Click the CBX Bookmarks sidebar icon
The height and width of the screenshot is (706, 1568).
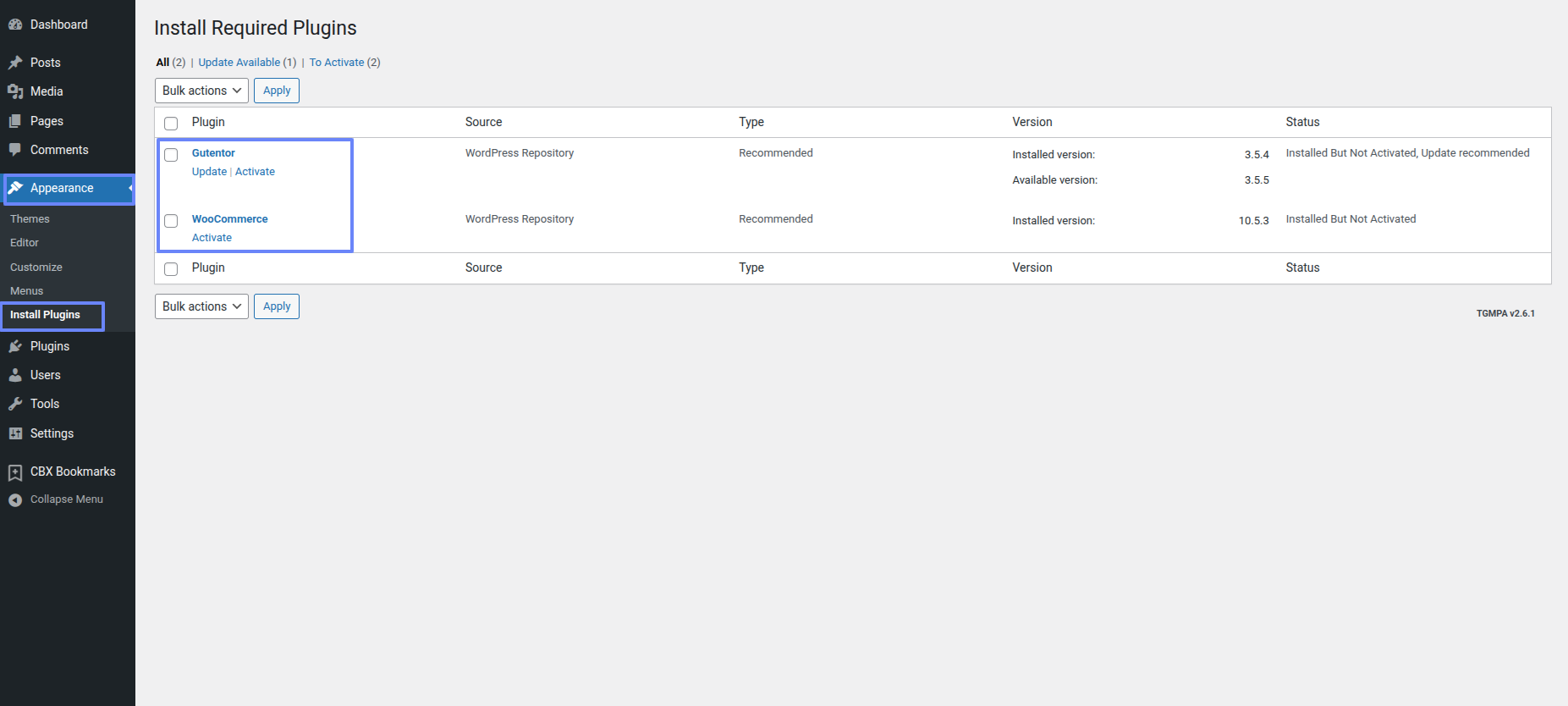[15, 472]
